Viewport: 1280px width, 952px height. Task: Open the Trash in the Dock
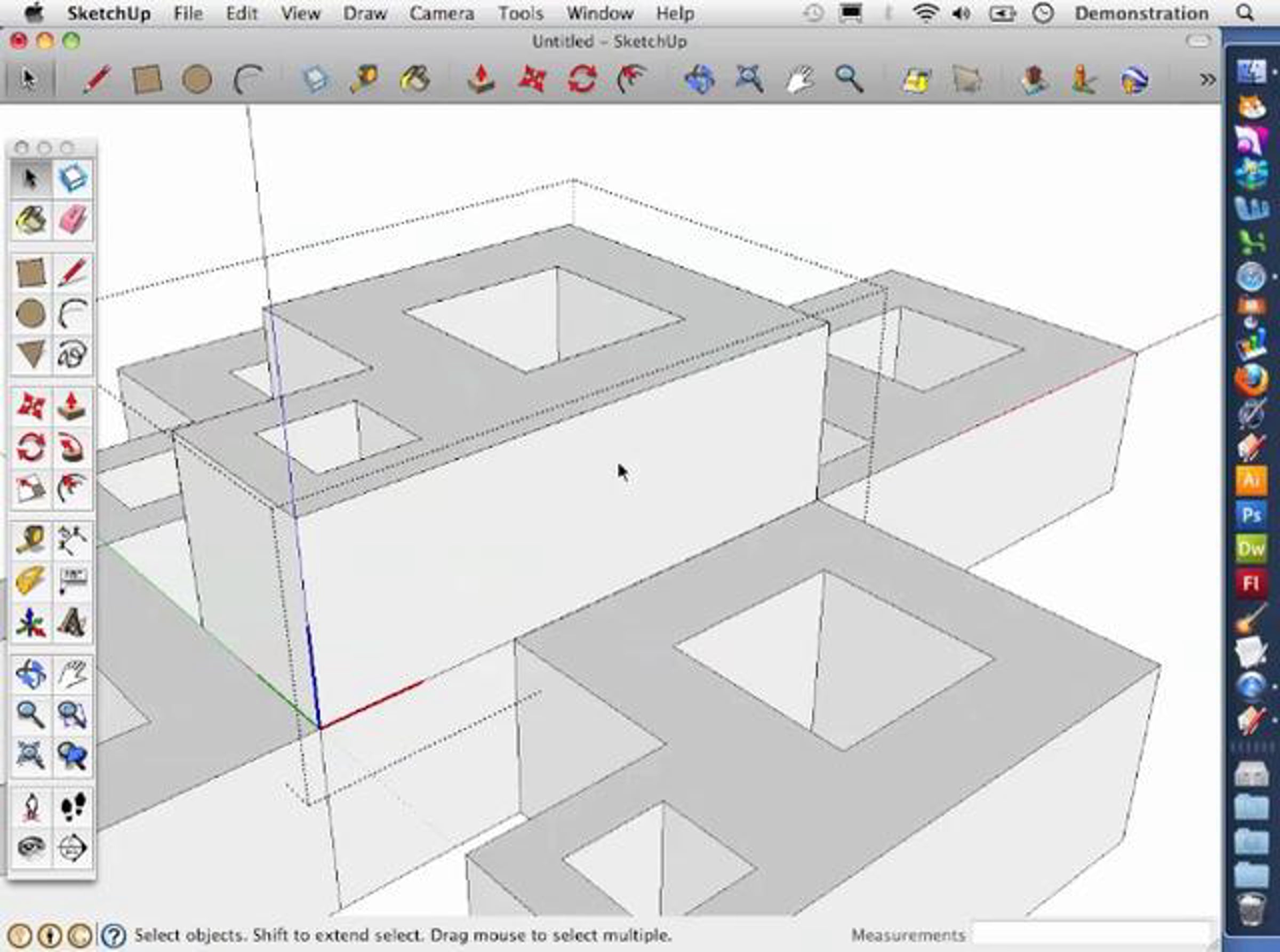pyautogui.click(x=1251, y=910)
